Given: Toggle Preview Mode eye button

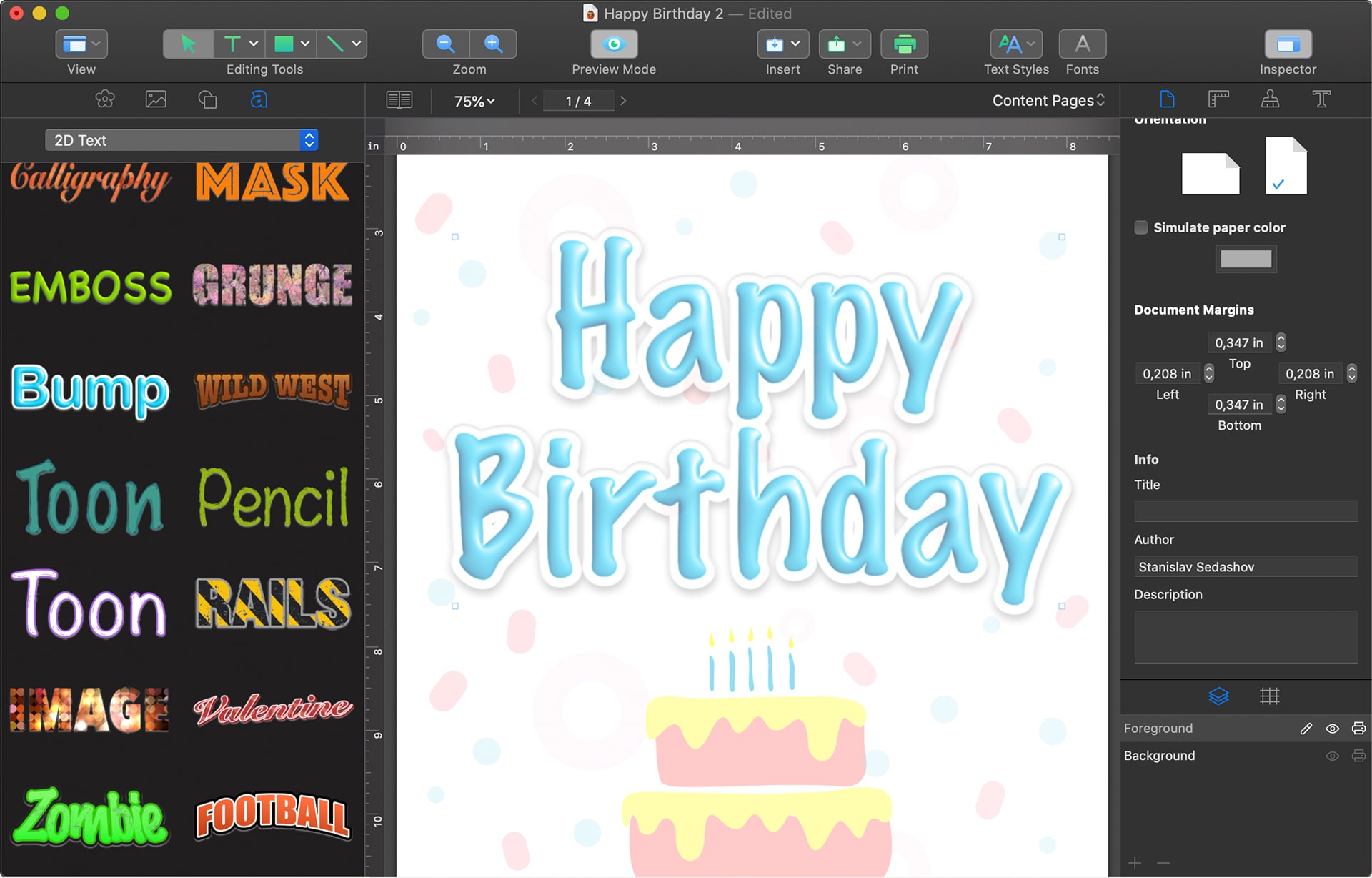Looking at the screenshot, I should (614, 44).
